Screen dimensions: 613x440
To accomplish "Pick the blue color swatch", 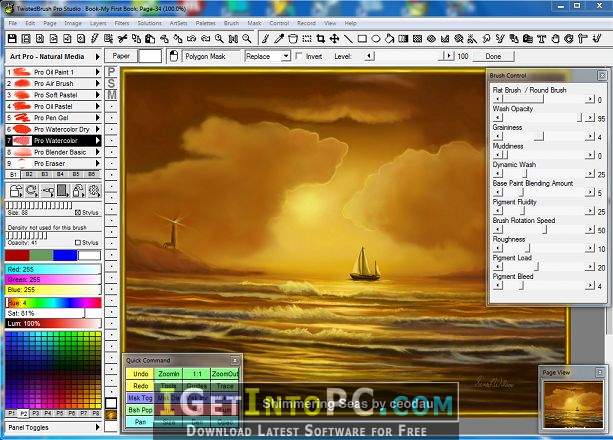I will 65,255.
